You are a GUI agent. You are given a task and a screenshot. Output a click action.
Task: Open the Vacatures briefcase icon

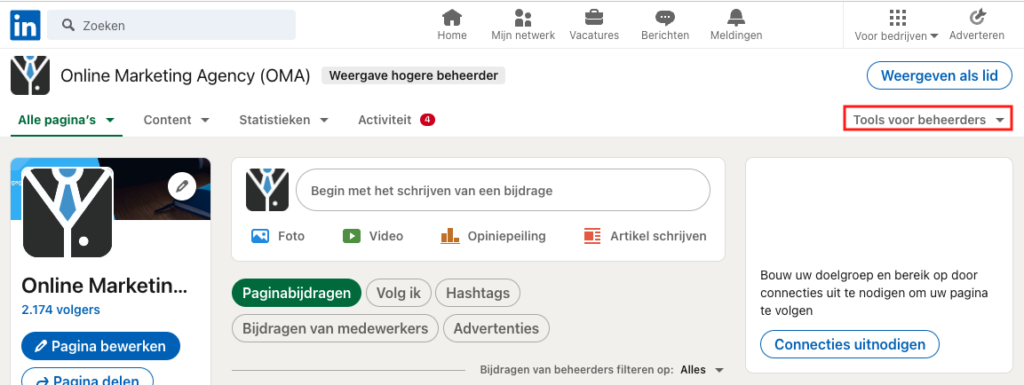(x=594, y=17)
